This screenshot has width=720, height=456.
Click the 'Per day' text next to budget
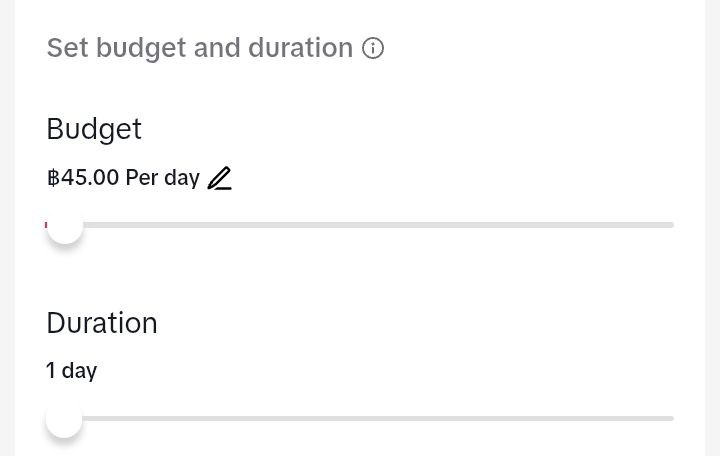click(163, 178)
